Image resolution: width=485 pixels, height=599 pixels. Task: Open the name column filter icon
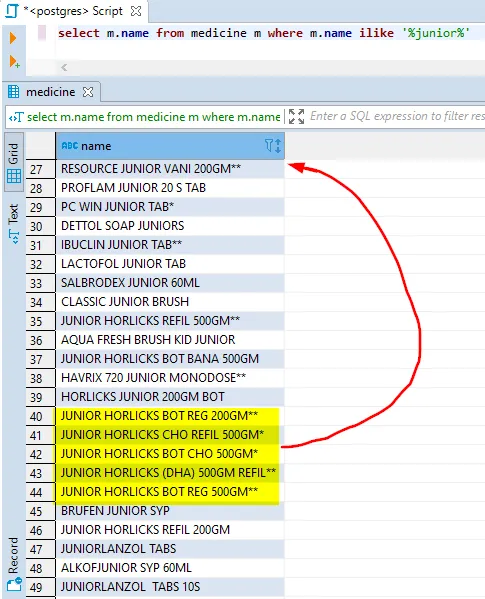[x=269, y=146]
